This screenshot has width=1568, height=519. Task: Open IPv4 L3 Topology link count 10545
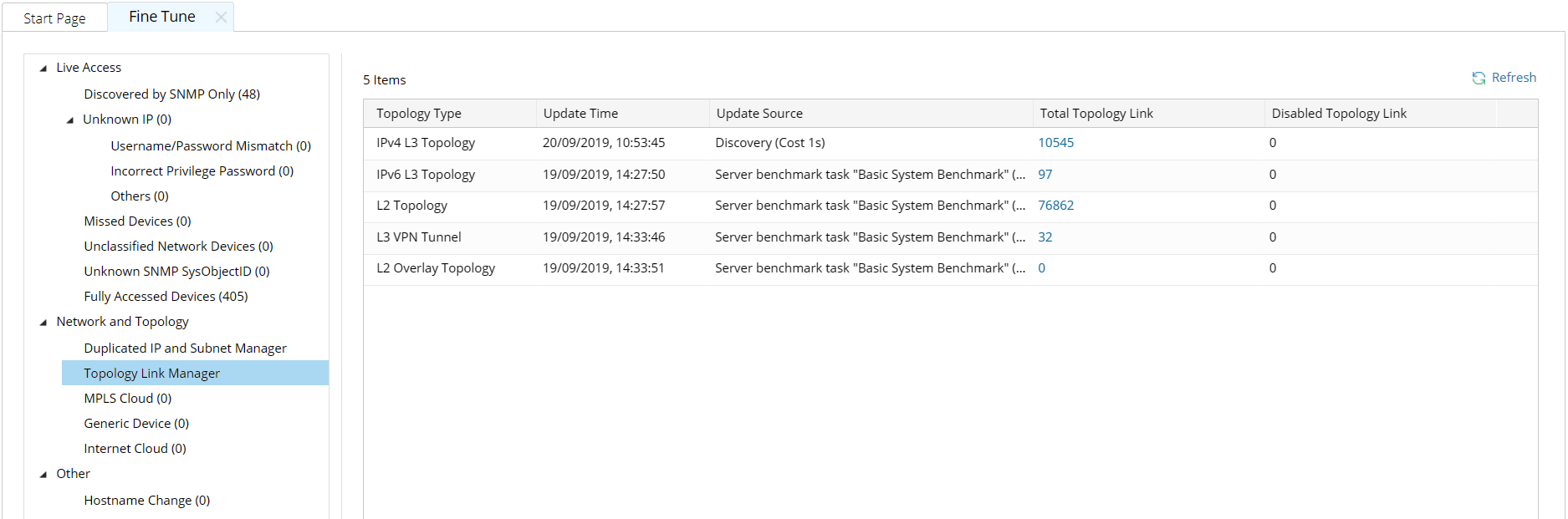1055,143
